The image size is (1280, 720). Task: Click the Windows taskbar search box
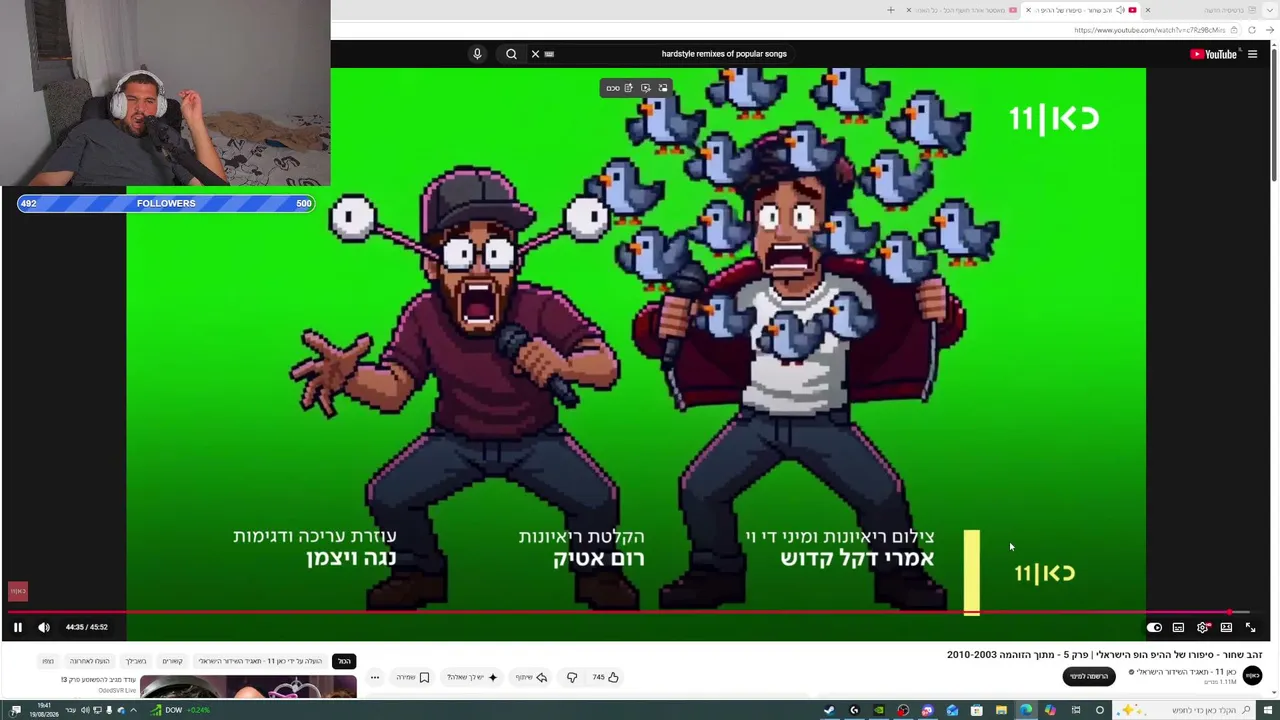pyautogui.click(x=1186, y=710)
